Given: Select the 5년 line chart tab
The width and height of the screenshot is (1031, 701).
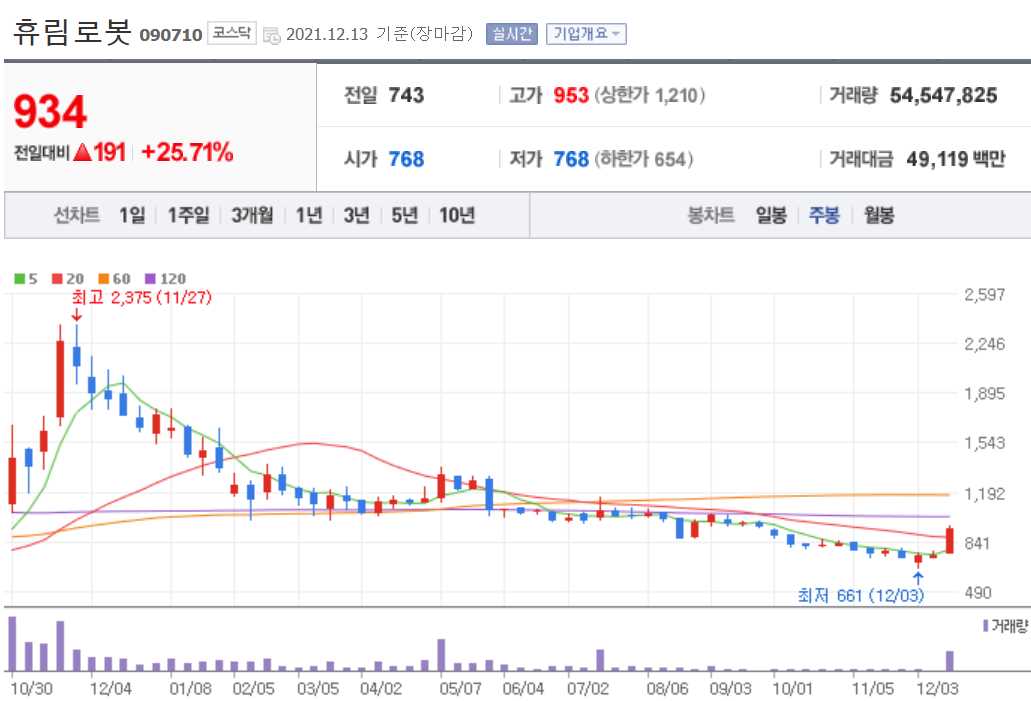Looking at the screenshot, I should point(404,215).
